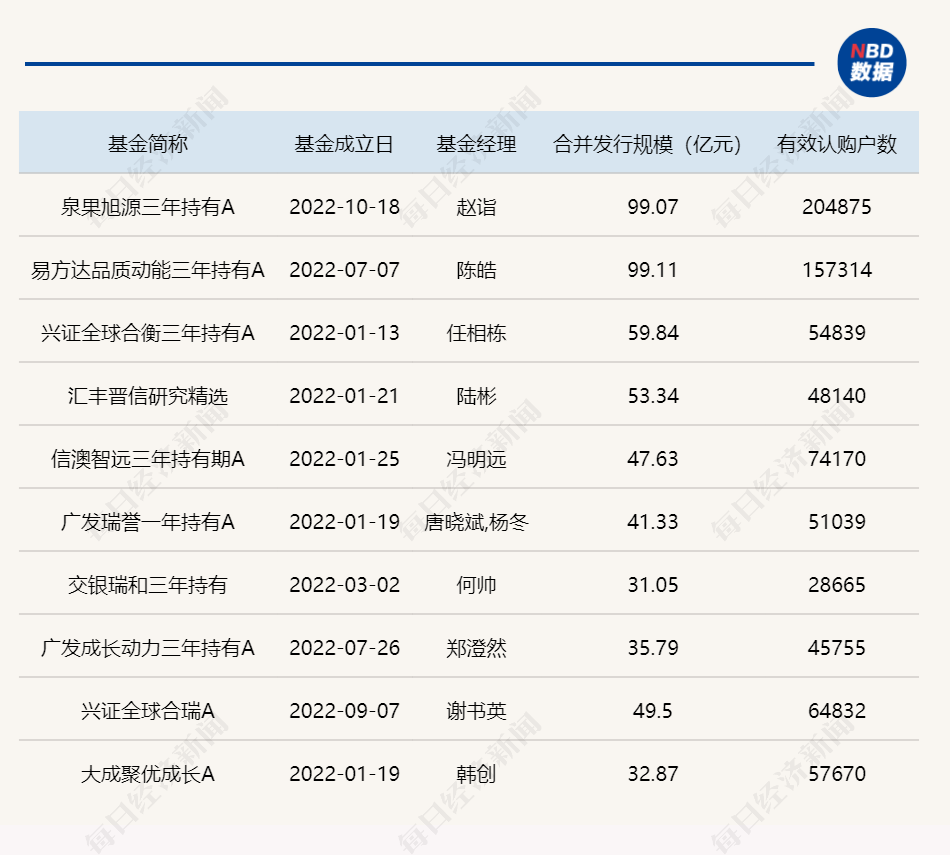This screenshot has width=950, height=855.
Task: Click the date 2022-03-02
Action: (344, 585)
